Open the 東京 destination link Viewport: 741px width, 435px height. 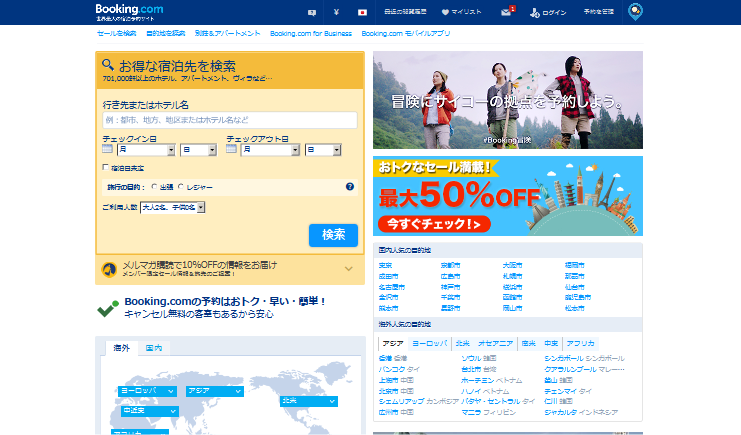pyautogui.click(x=385, y=265)
